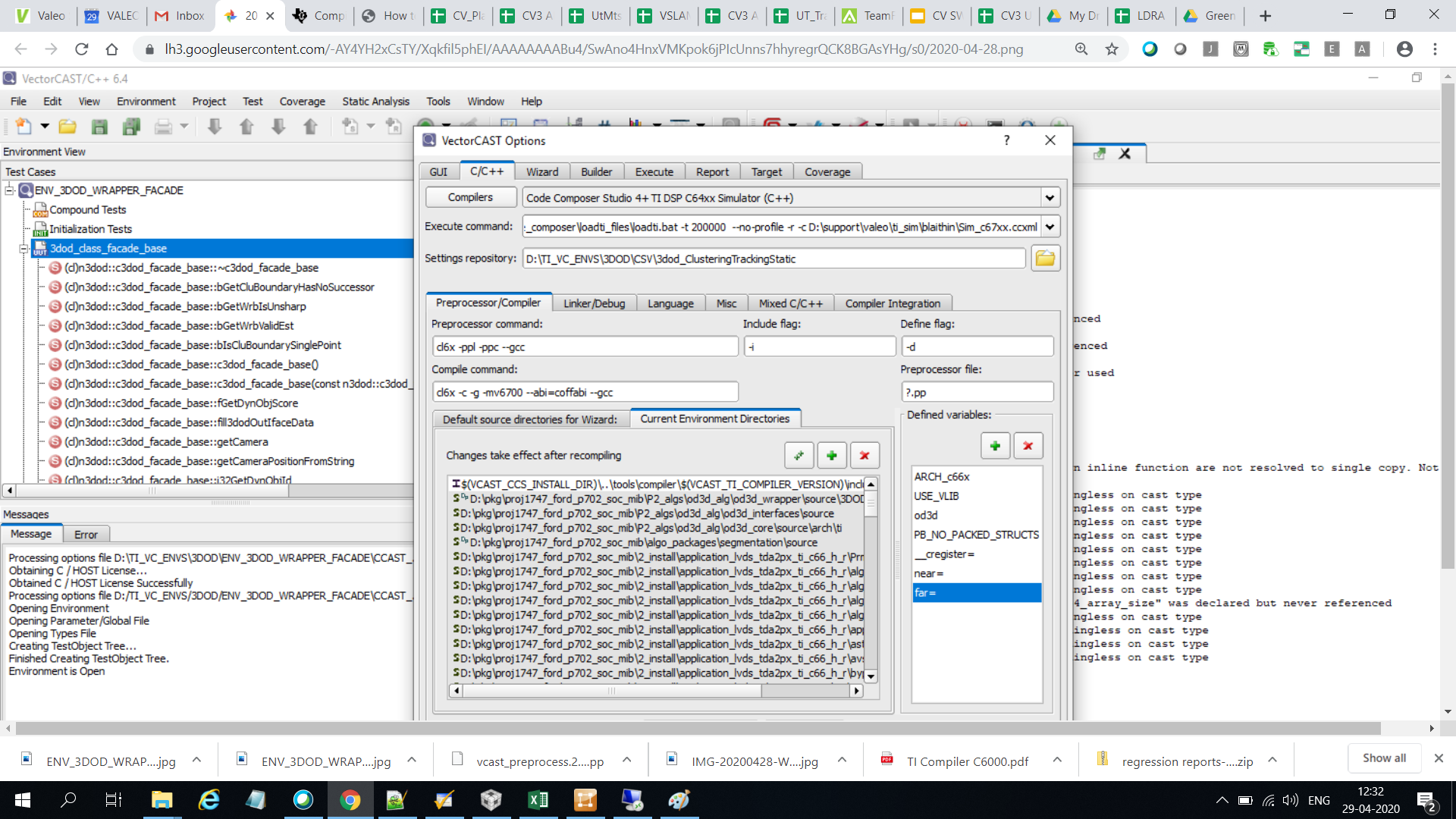Click the Save All toolbar icon
The width and height of the screenshot is (1456, 819).
point(131,127)
